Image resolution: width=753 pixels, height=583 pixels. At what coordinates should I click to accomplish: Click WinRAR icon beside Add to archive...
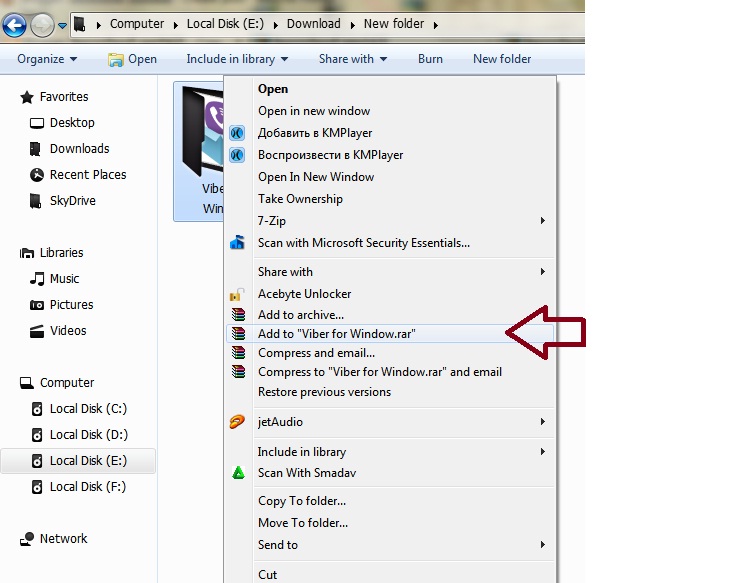click(238, 315)
